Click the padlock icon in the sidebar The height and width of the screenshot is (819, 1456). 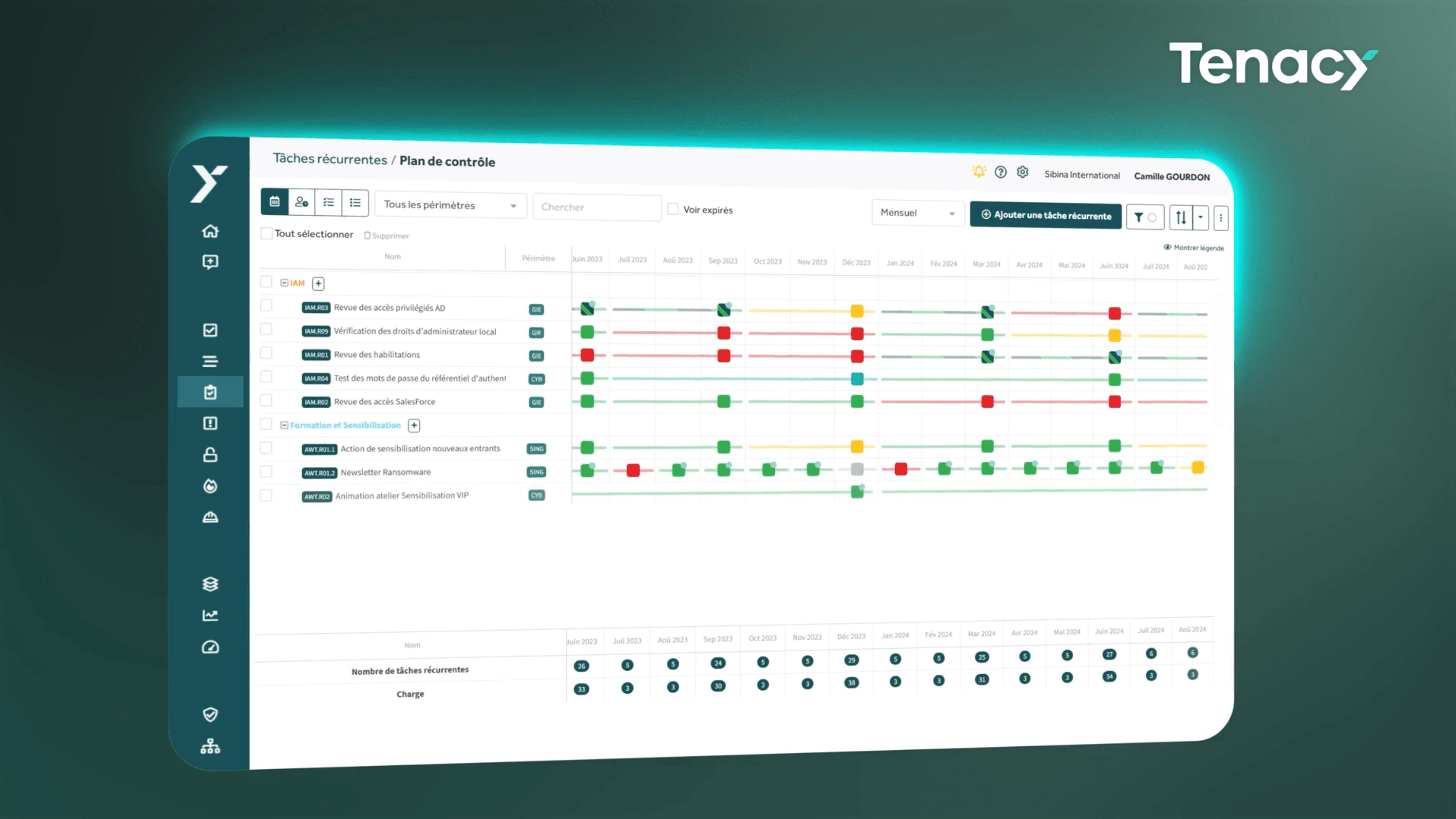210,454
